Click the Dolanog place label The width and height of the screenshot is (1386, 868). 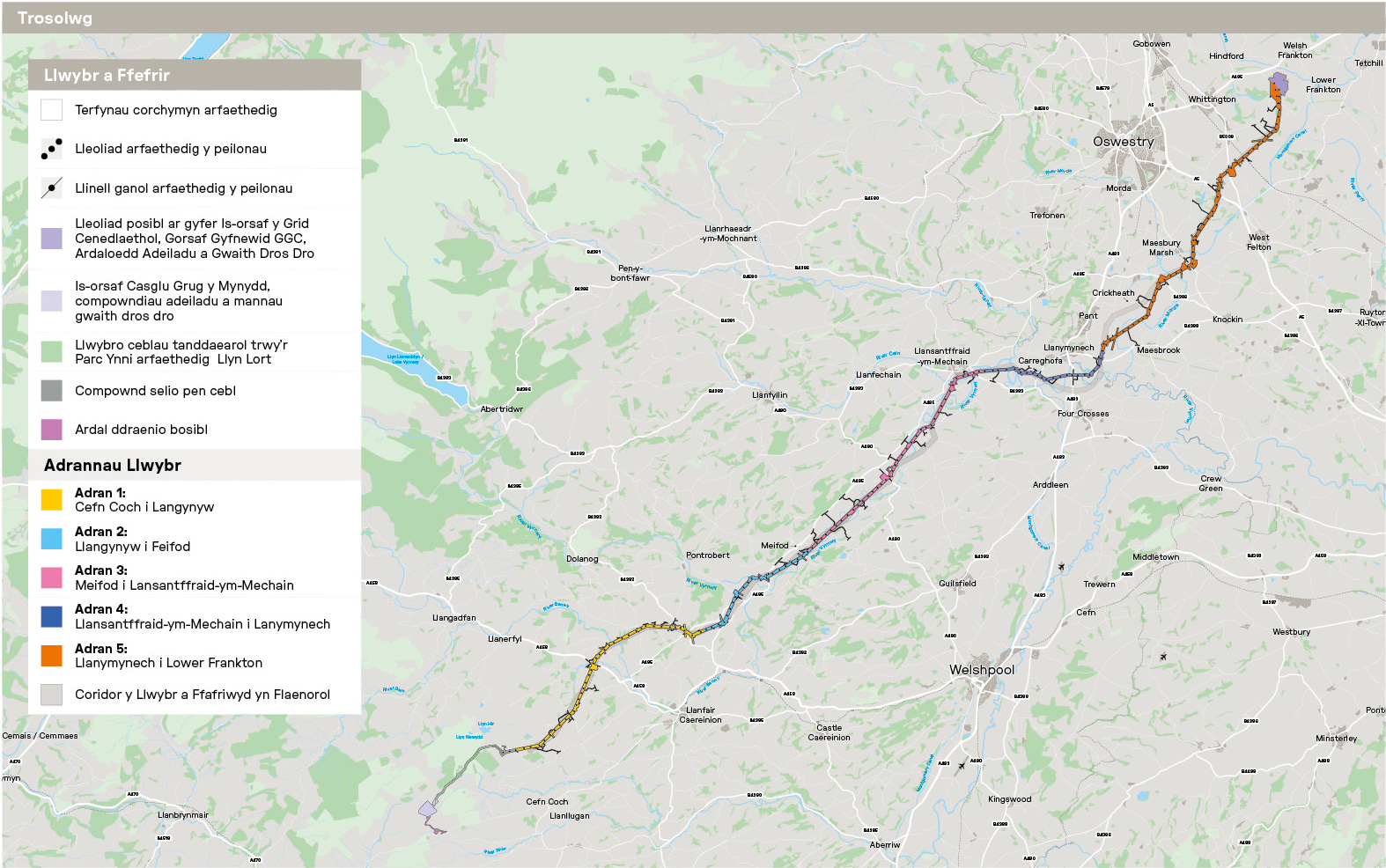point(582,559)
